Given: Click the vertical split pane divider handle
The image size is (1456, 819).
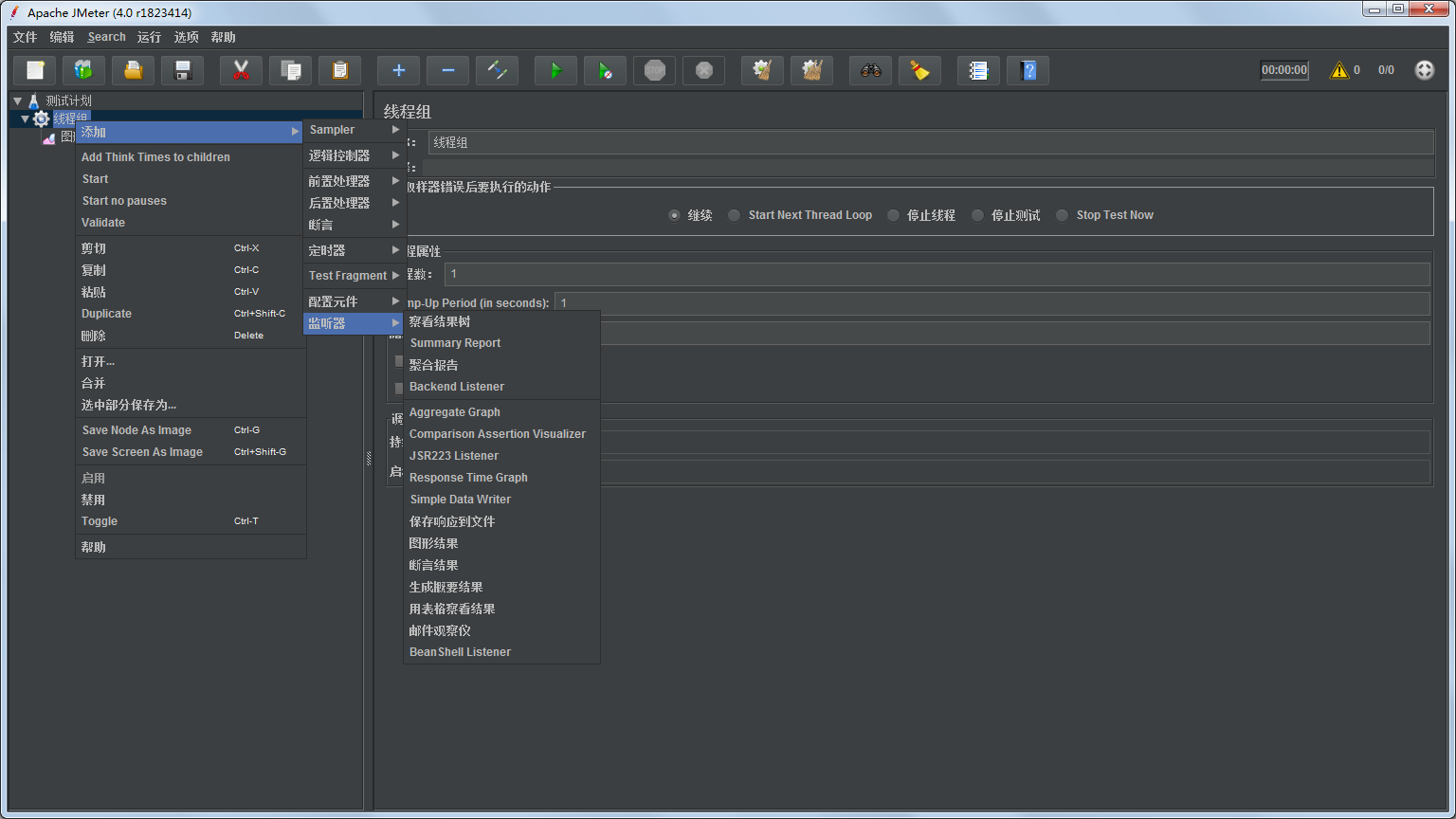Looking at the screenshot, I should 369,459.
